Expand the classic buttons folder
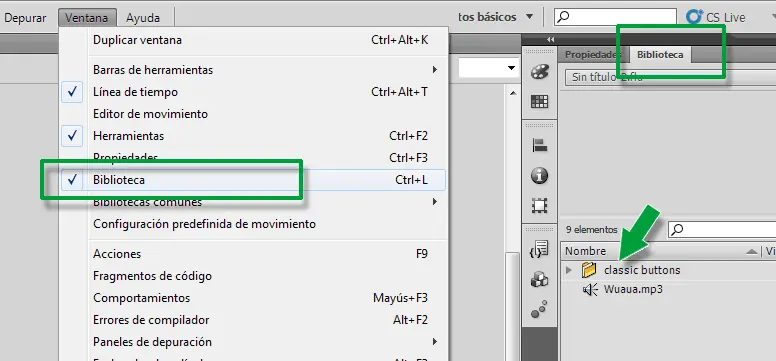Image resolution: width=776 pixels, height=361 pixels. coord(569,270)
